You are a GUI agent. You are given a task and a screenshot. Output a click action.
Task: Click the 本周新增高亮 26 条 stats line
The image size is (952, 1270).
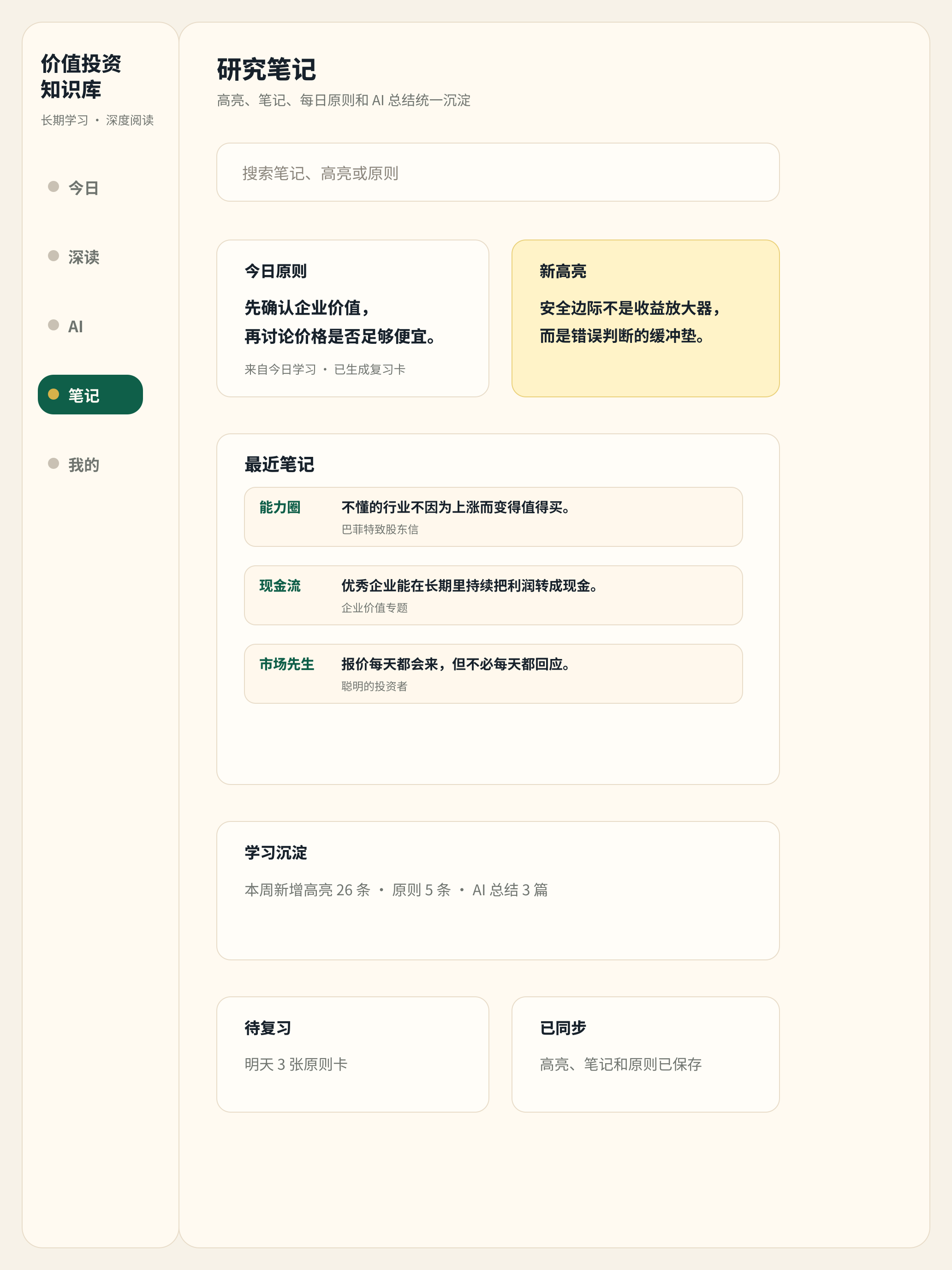tap(396, 890)
